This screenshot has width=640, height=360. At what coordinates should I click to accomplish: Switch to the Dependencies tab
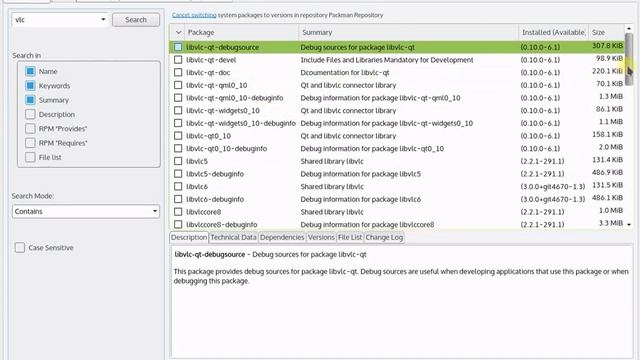coord(282,237)
